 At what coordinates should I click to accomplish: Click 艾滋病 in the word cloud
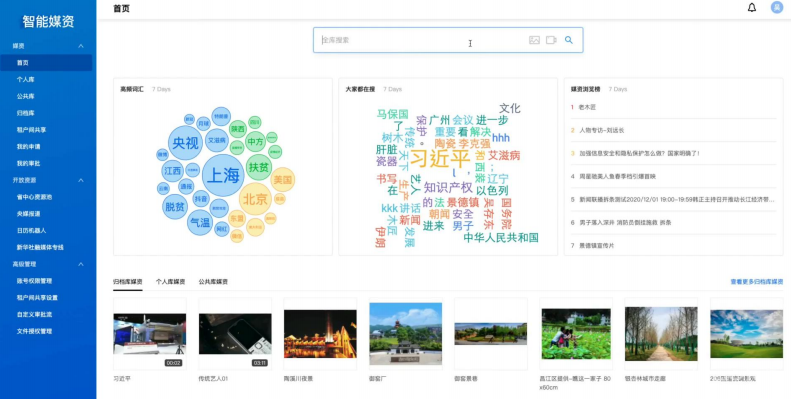[x=504, y=155]
